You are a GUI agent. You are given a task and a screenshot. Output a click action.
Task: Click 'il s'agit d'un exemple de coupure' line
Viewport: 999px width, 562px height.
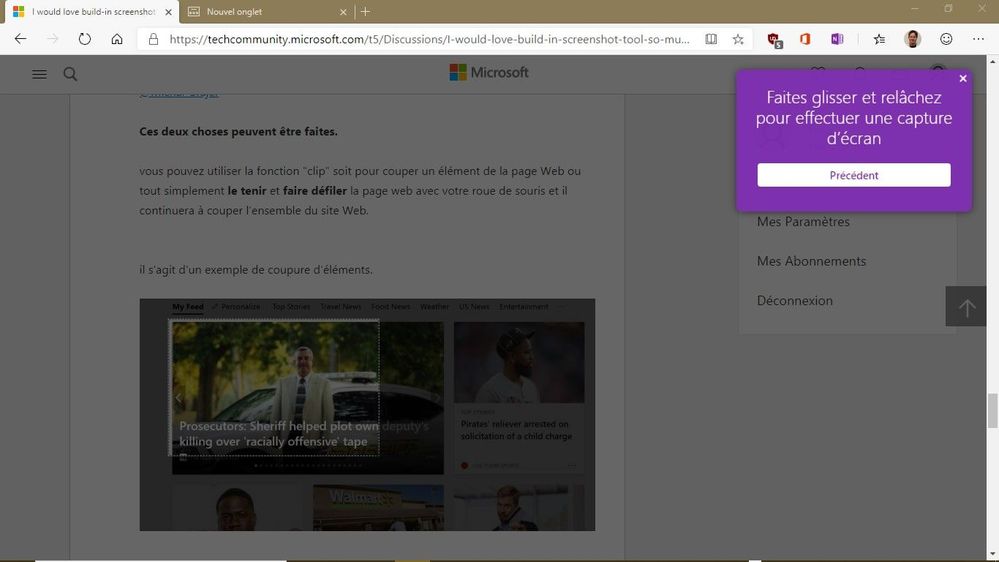(x=255, y=270)
